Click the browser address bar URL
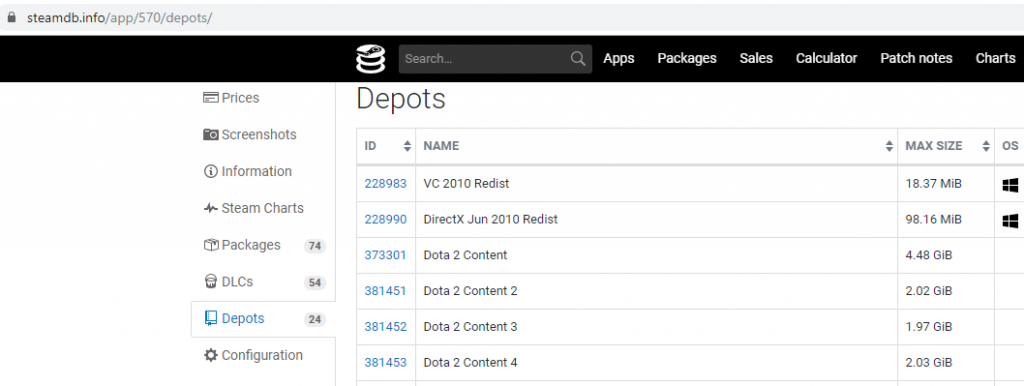This screenshot has width=1024, height=386. [120, 18]
